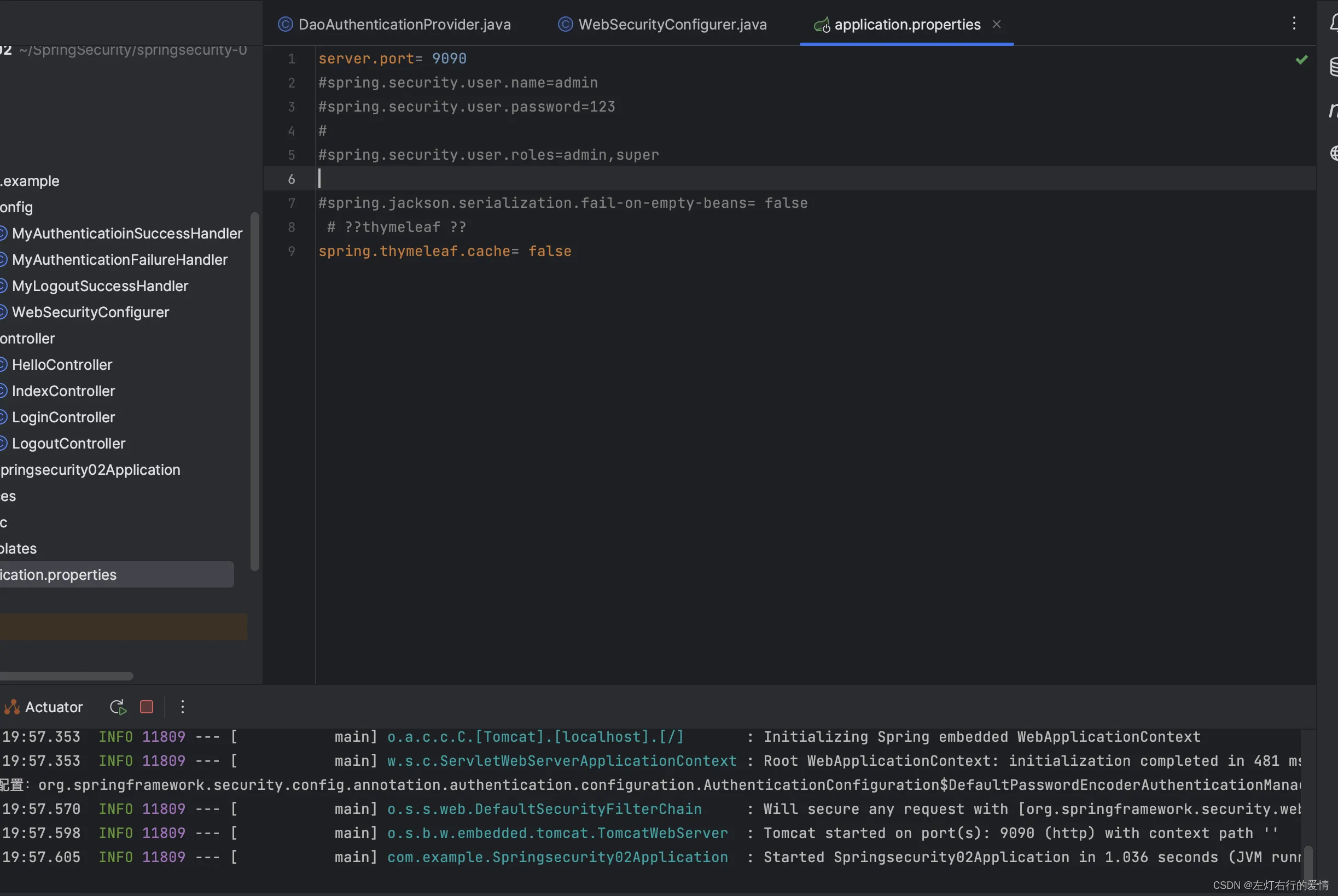
Task: Switch to the WebSecurityConfigurer.java tab
Action: [x=662, y=25]
